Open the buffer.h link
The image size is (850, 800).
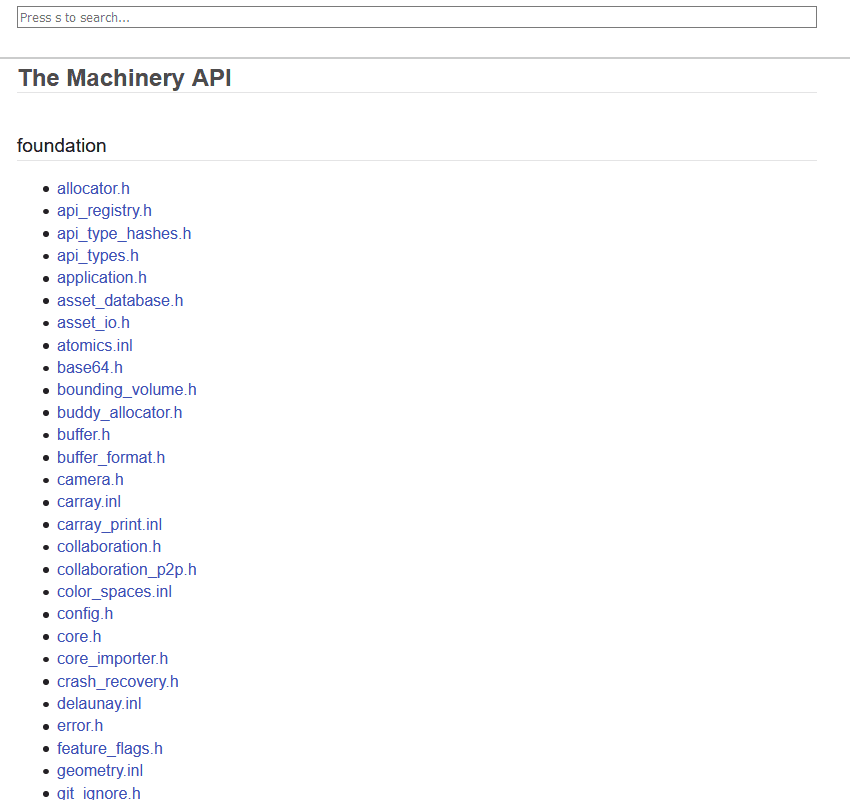pyautogui.click(x=83, y=435)
